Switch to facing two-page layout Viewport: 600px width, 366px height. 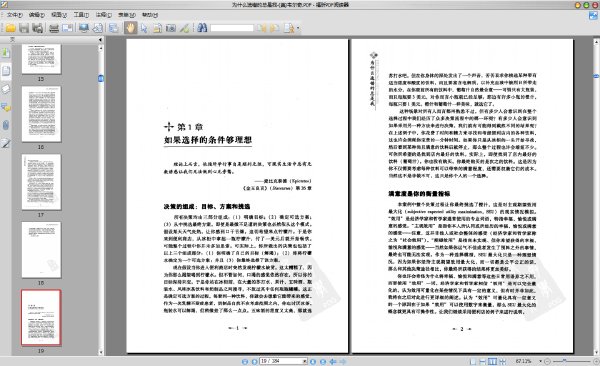pyautogui.click(x=493, y=361)
